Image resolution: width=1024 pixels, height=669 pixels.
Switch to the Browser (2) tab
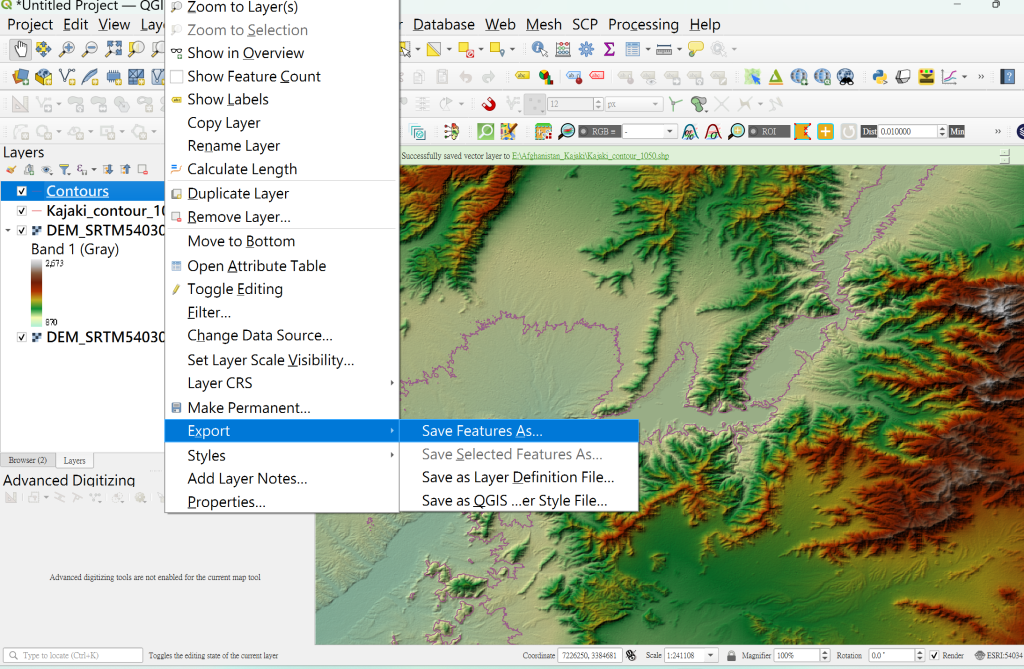28,460
